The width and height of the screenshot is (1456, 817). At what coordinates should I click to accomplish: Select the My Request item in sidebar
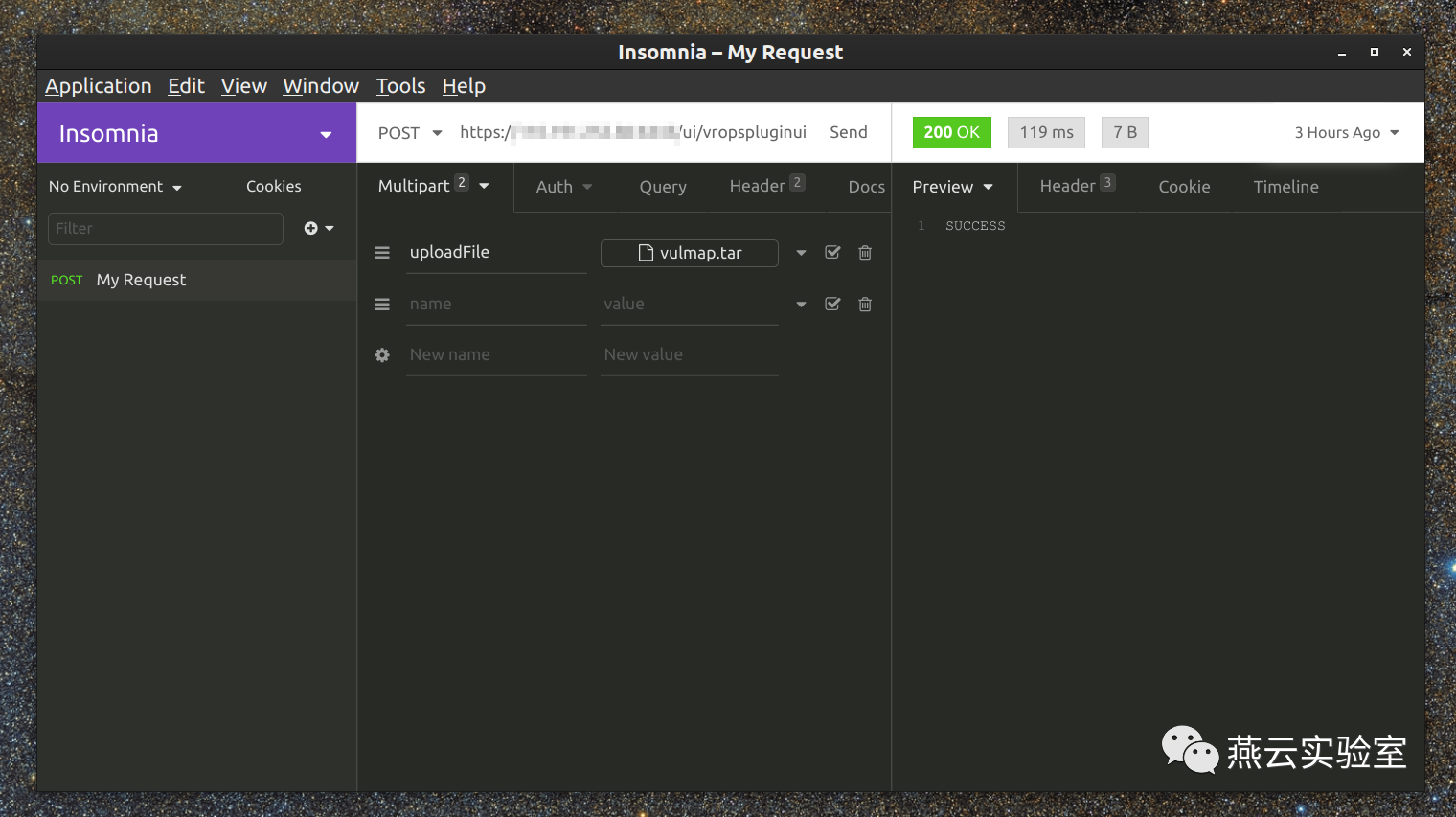click(x=196, y=280)
